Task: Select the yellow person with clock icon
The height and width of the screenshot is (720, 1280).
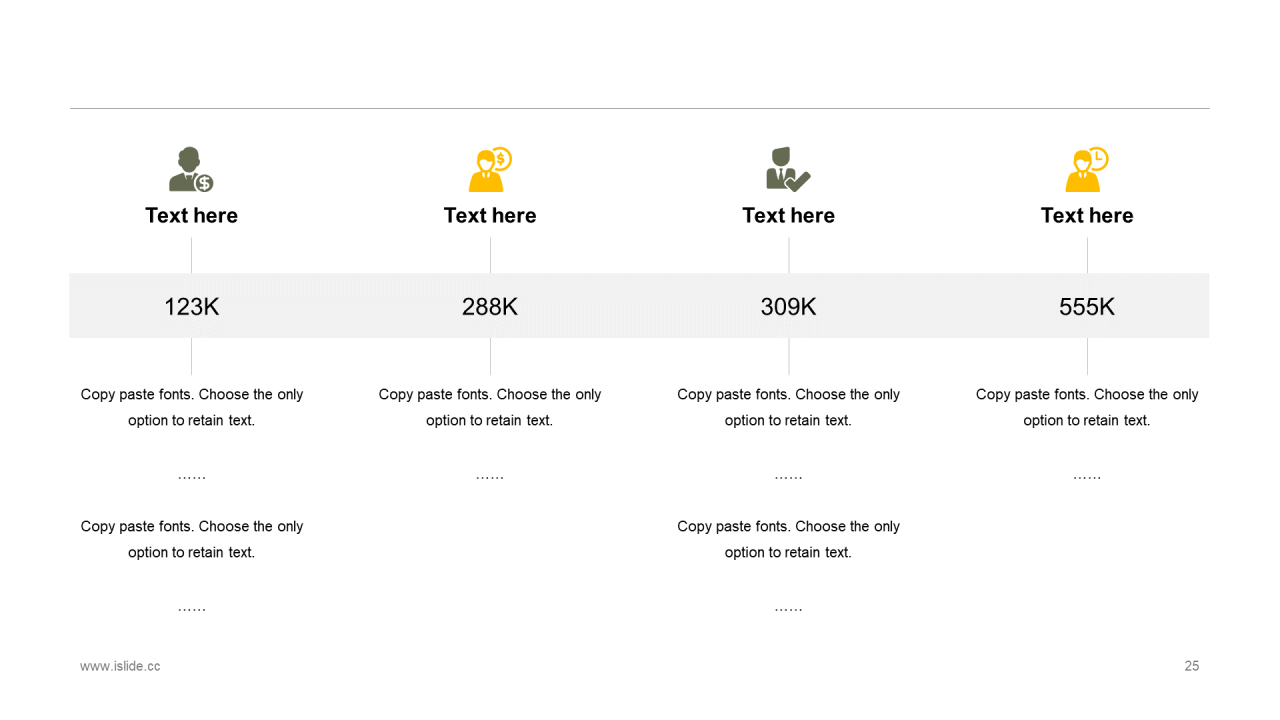Action: click(1087, 169)
